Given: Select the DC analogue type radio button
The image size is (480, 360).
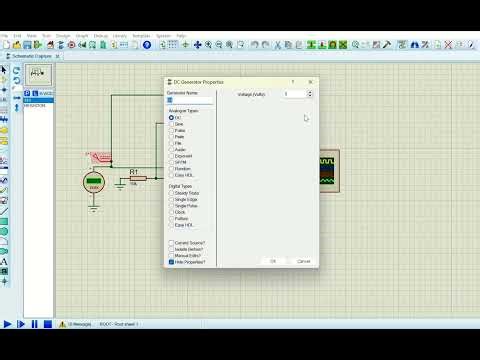Looking at the screenshot, I should (171, 118).
